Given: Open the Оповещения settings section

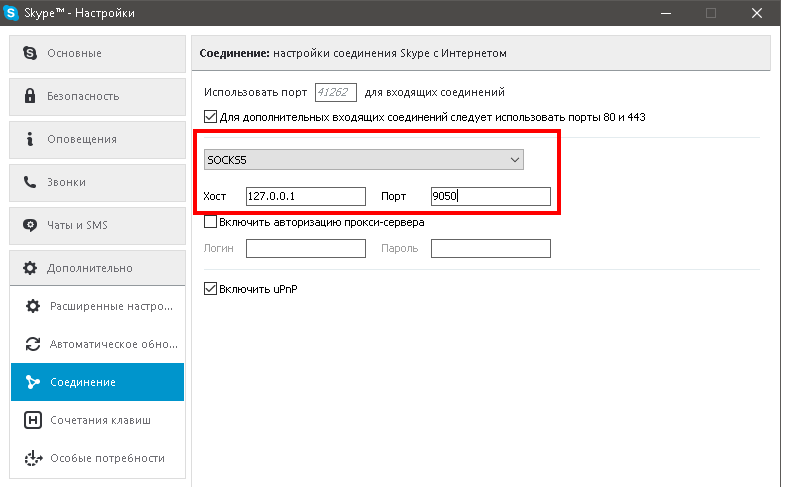Looking at the screenshot, I should point(97,139).
